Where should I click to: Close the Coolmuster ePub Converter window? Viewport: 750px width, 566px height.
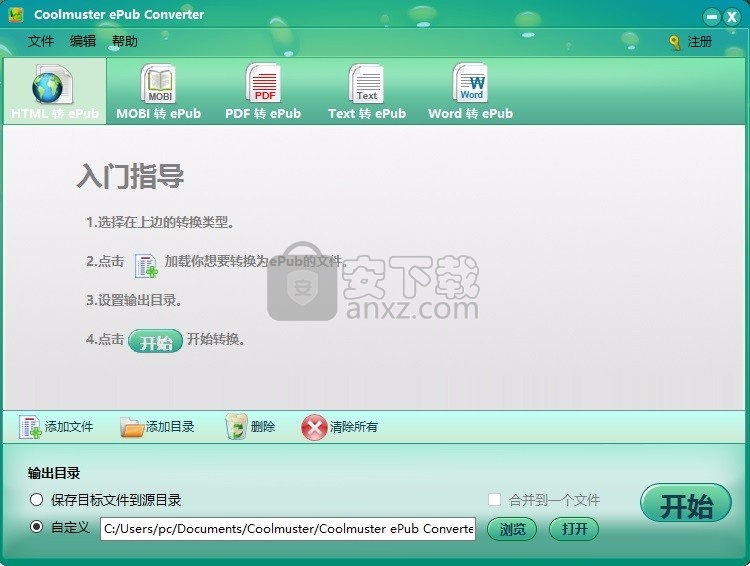tap(731, 17)
